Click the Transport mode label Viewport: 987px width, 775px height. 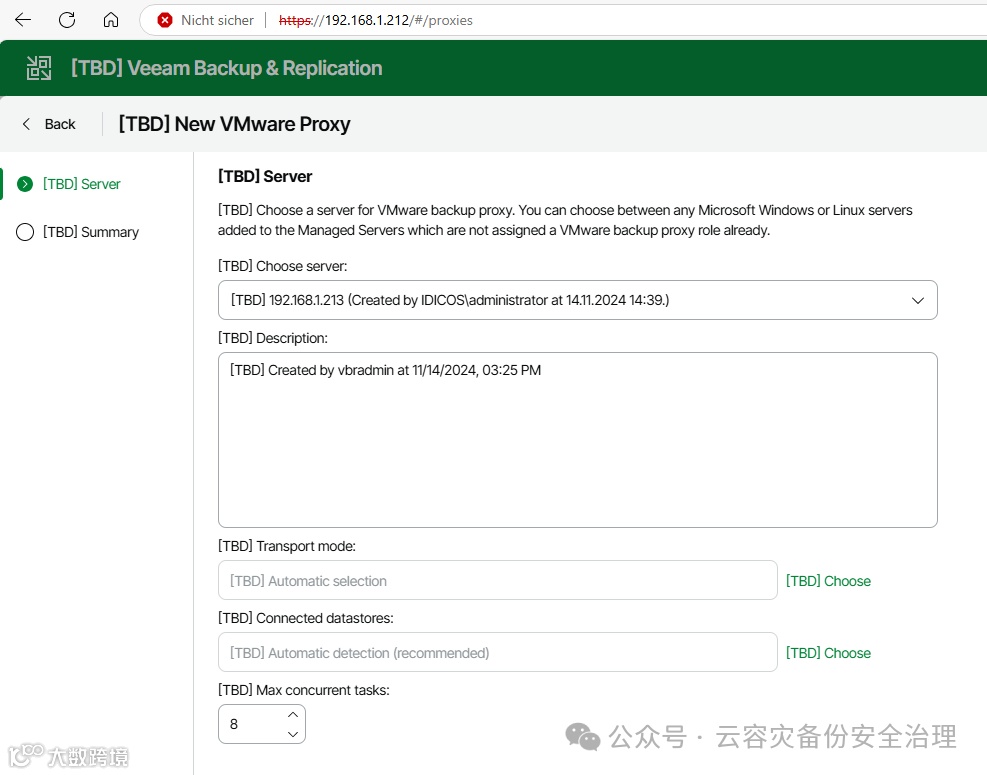(x=287, y=546)
